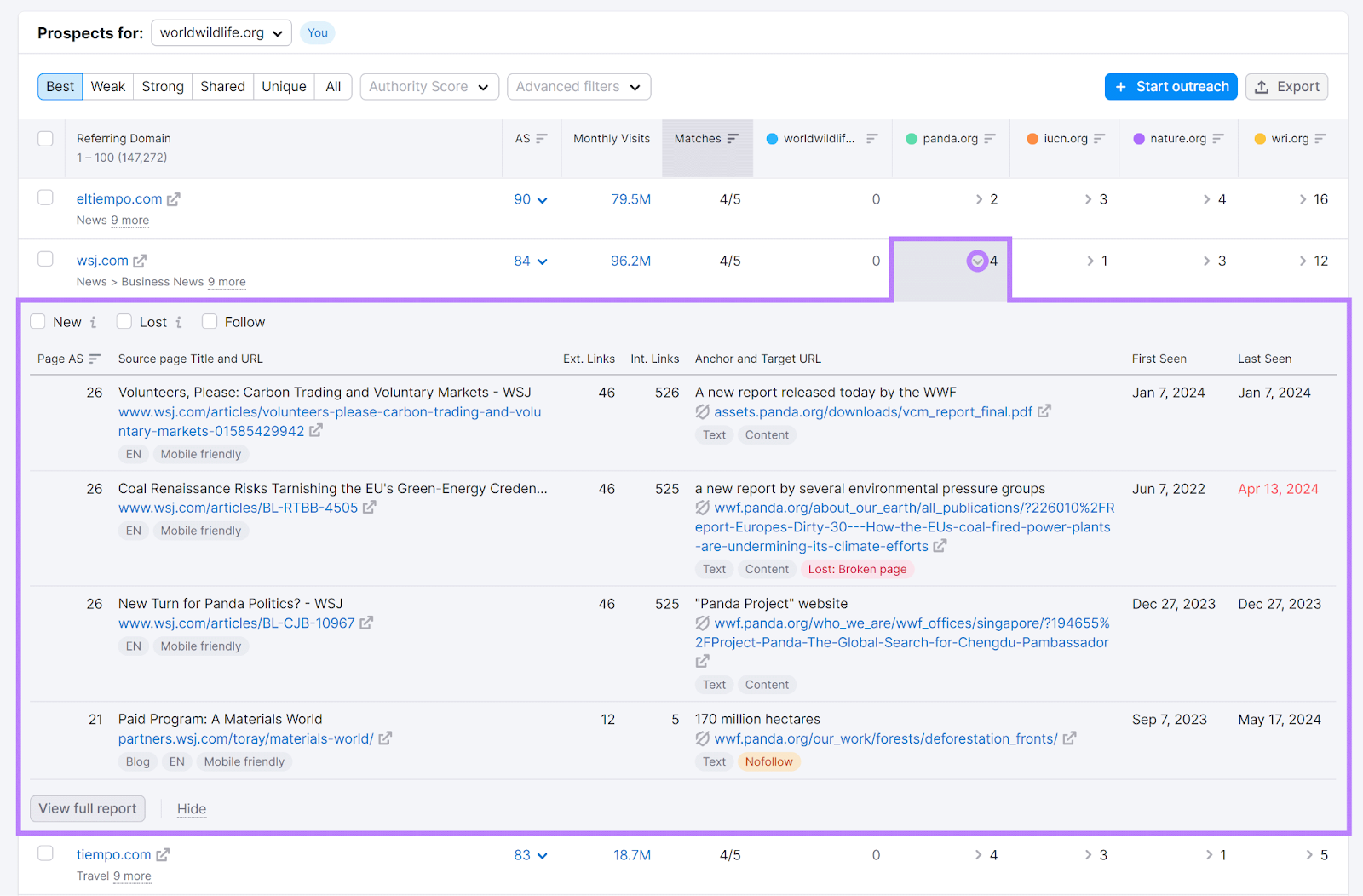Click the green dot beside the panda.org column header
The width and height of the screenshot is (1363, 896).
tap(912, 138)
